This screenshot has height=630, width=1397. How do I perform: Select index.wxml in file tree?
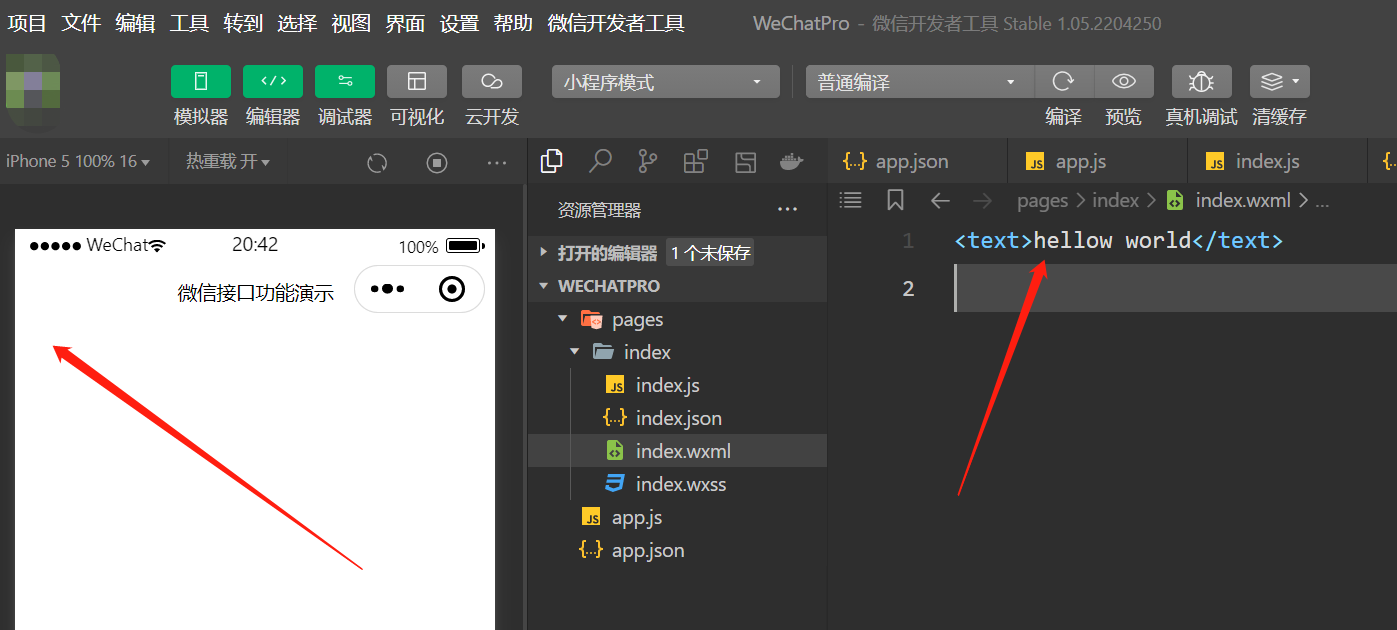click(677, 451)
